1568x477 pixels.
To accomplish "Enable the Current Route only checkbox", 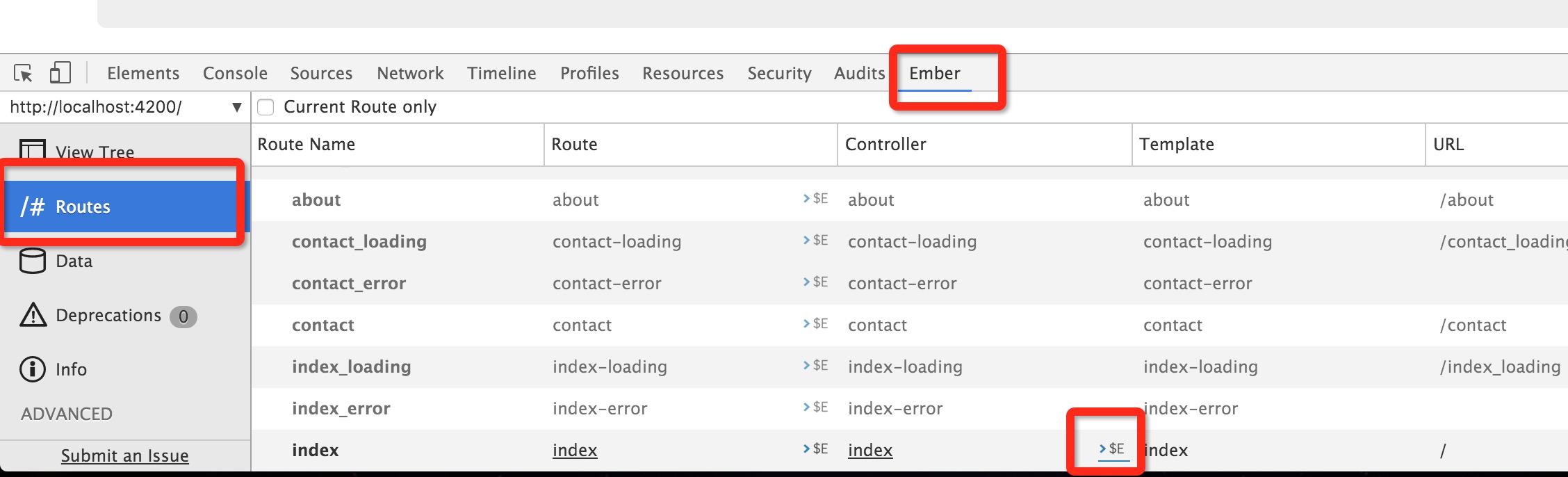I will point(266,107).
